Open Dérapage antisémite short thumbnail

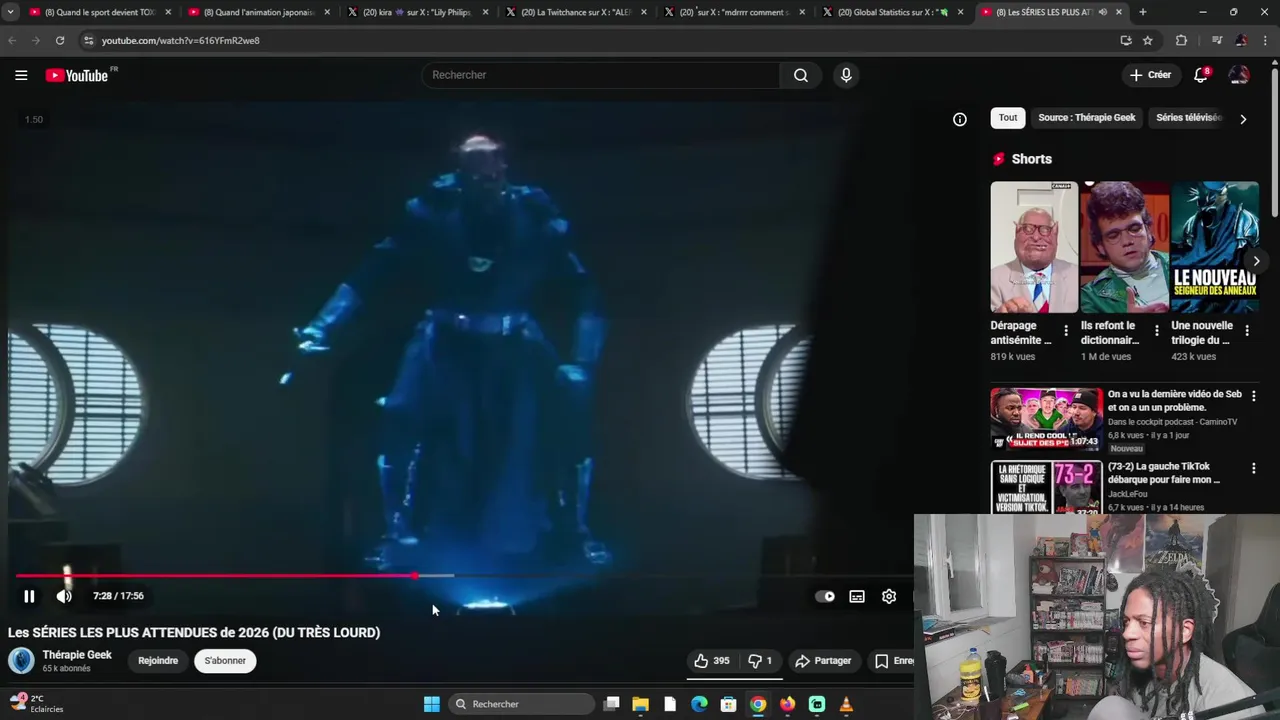tap(1034, 247)
